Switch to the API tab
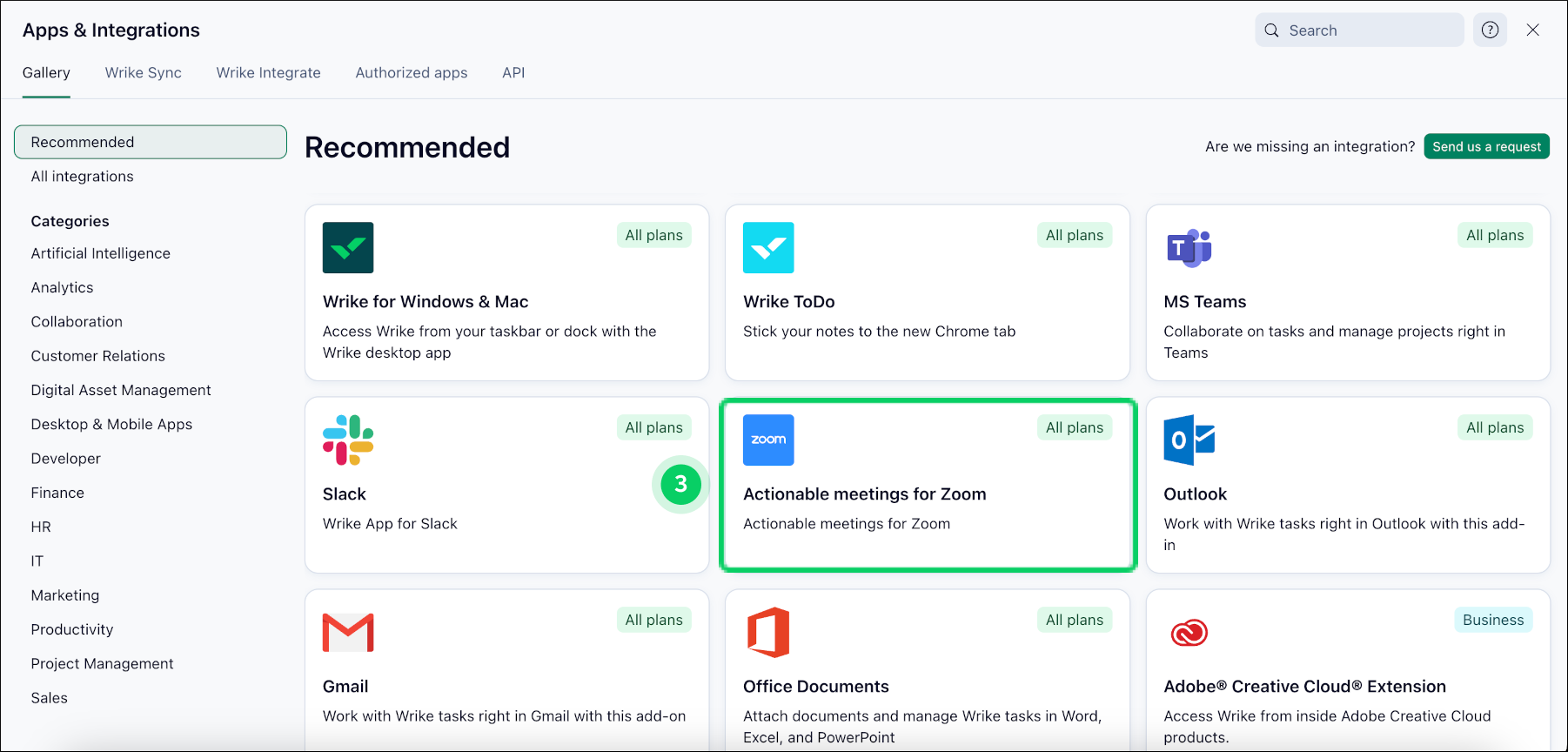Image resolution: width=1568 pixels, height=752 pixels. coord(513,73)
